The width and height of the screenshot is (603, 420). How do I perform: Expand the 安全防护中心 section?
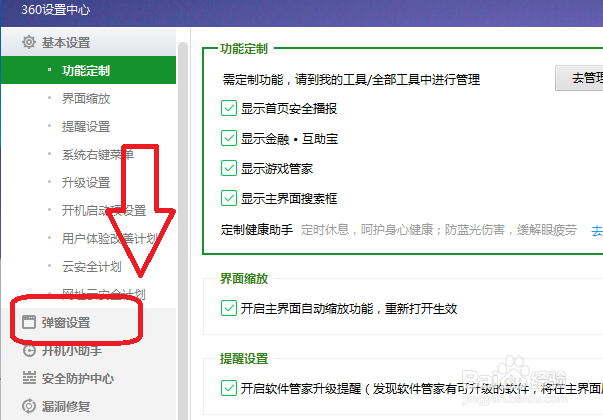point(88,378)
